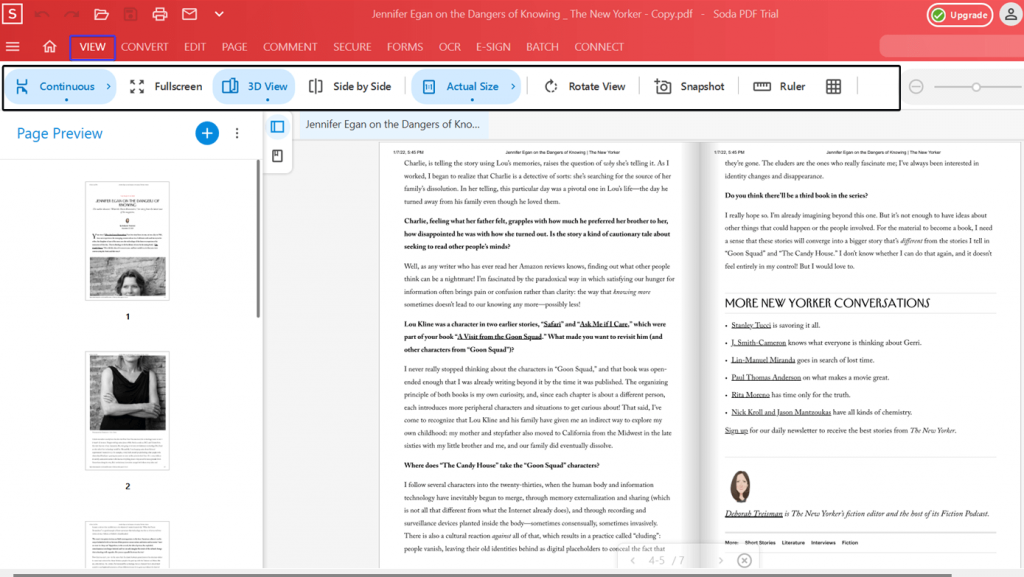
Task: Open a file with the folder icon
Action: [x=101, y=14]
